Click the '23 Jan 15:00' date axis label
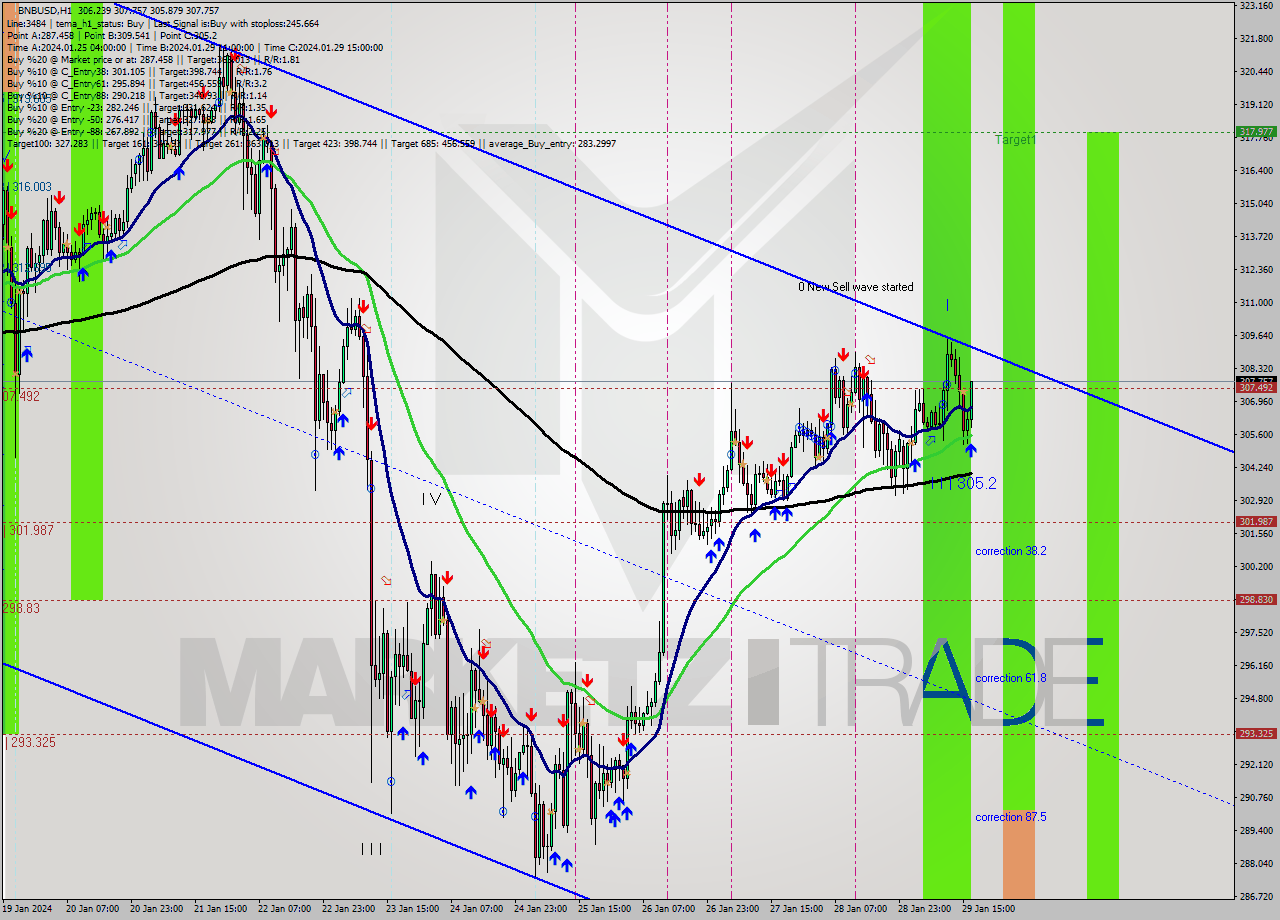This screenshot has height=920, width=1280. point(413,909)
